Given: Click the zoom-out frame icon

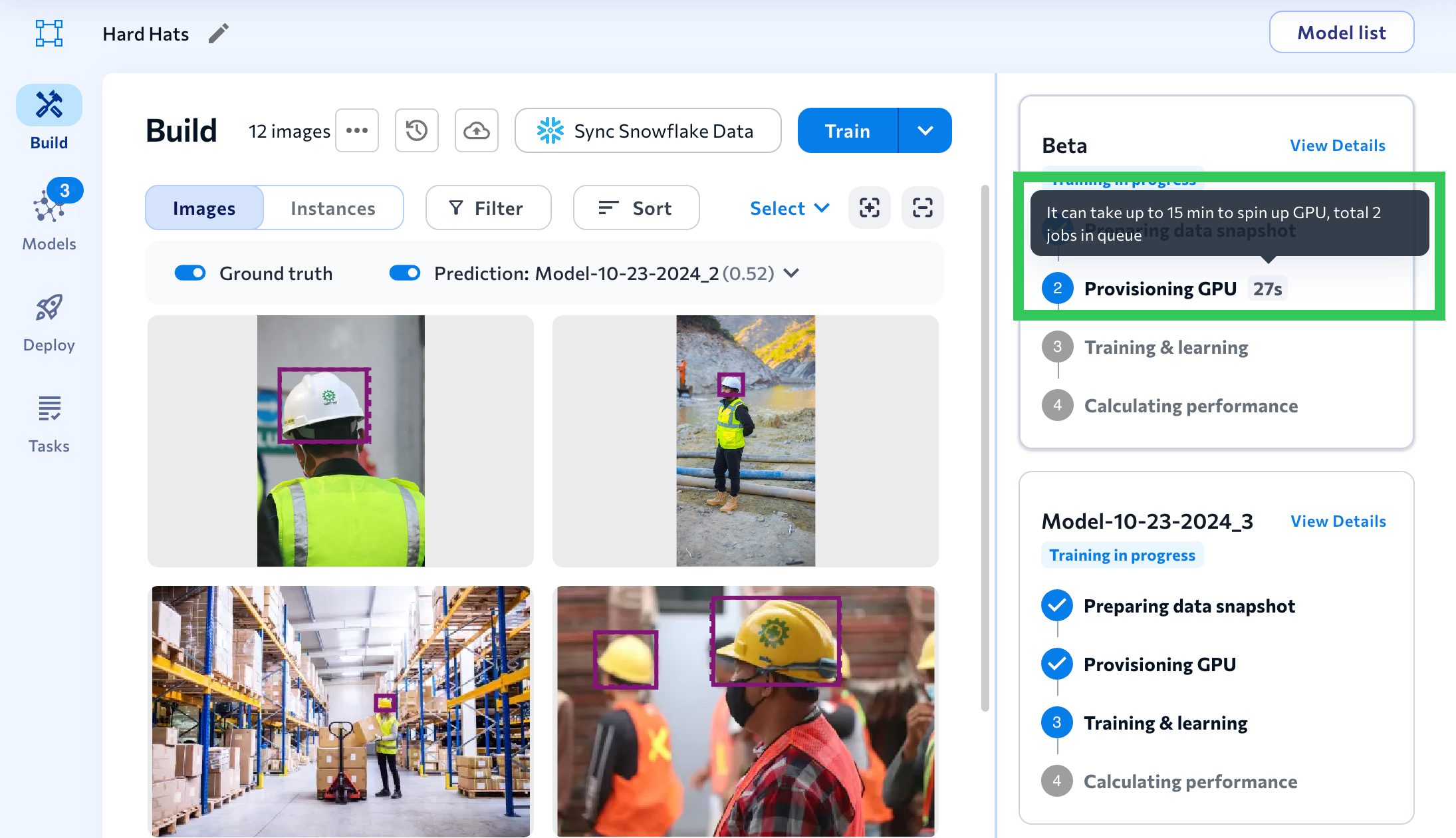Looking at the screenshot, I should pyautogui.click(x=923, y=208).
